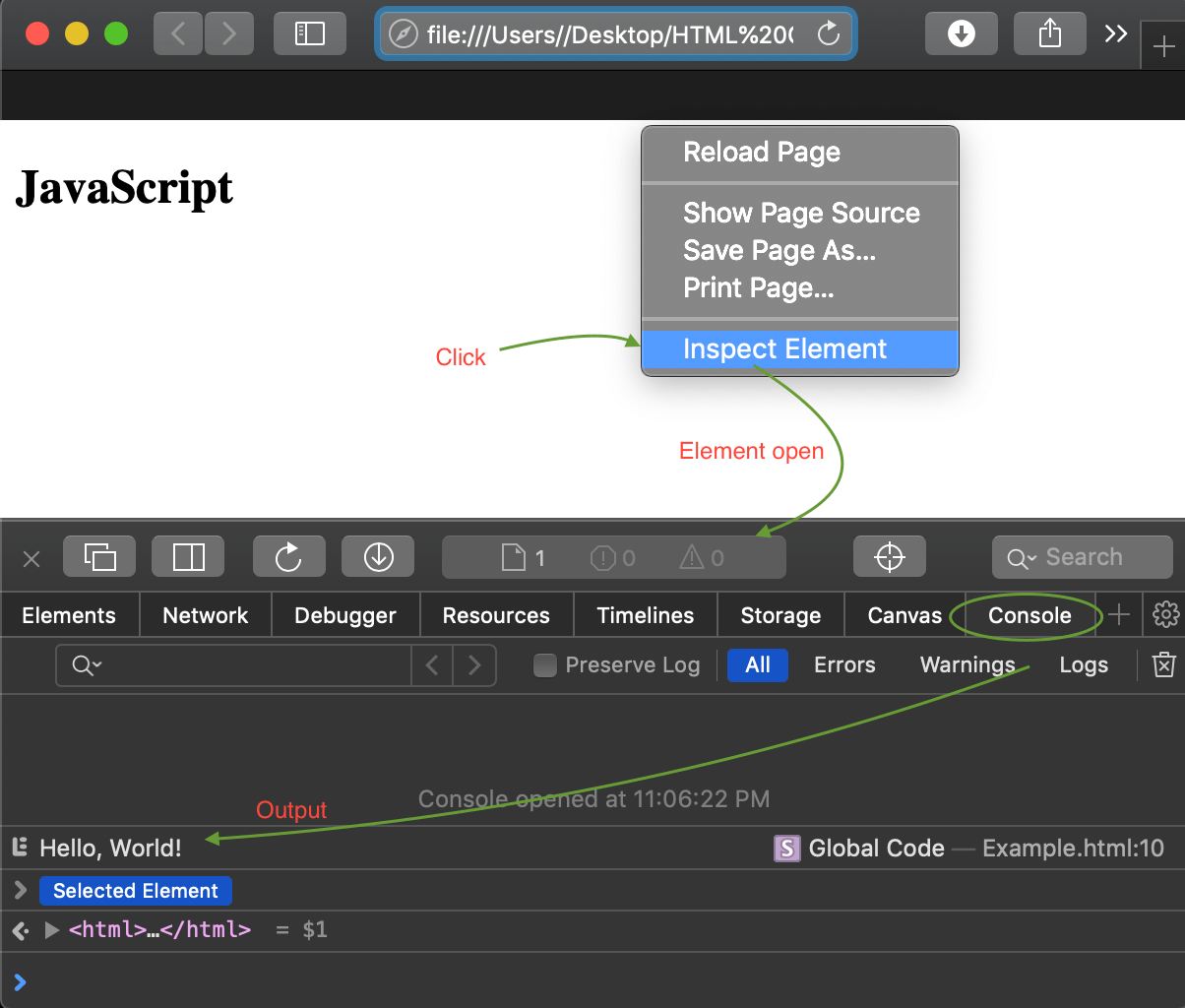
Task: Choose Inspect Element from the context menu
Action: pos(784,348)
